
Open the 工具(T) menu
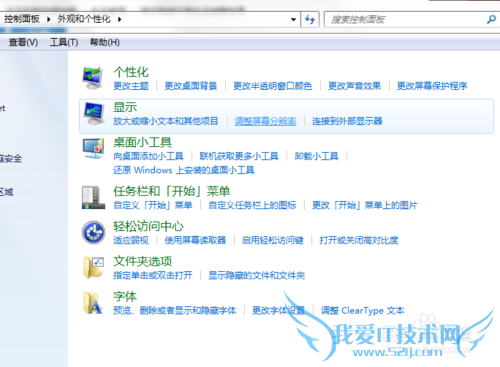pyautogui.click(x=64, y=42)
